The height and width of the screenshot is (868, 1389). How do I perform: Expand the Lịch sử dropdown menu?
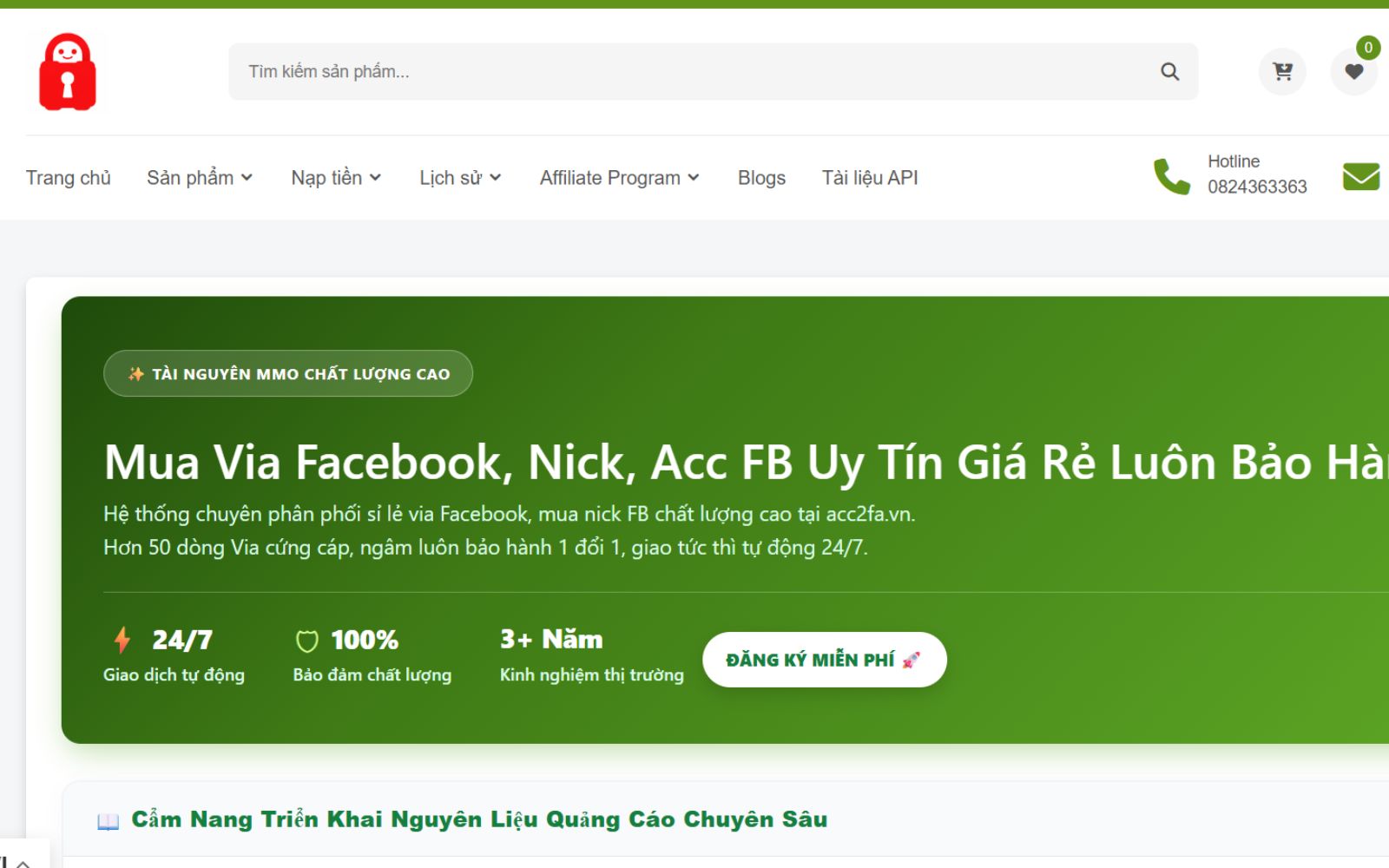coord(460,178)
